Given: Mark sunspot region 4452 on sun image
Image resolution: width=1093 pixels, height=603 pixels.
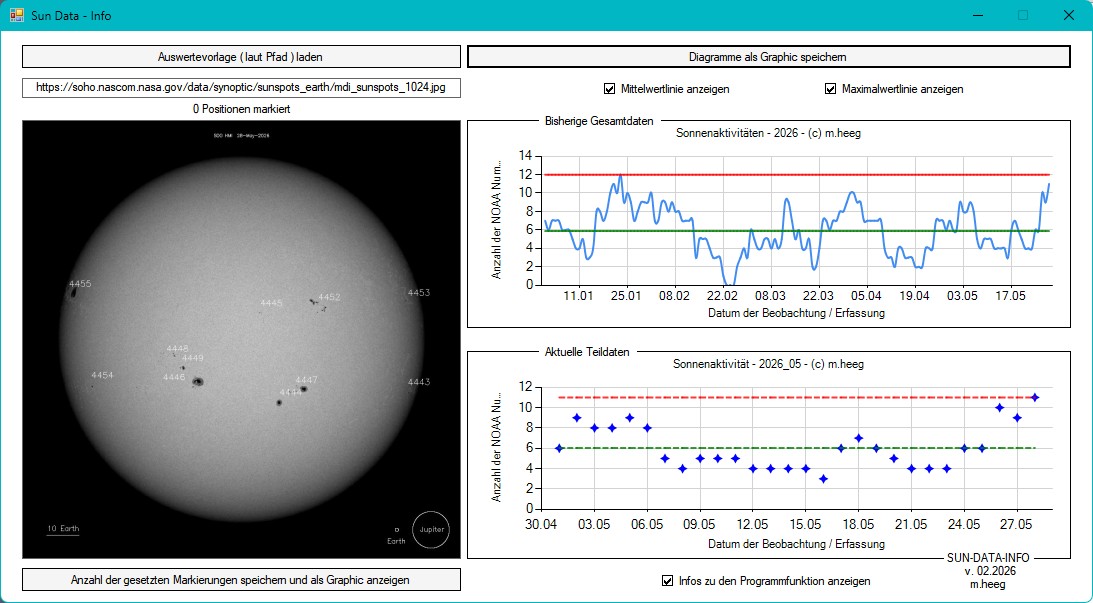Looking at the screenshot, I should click(x=329, y=297).
